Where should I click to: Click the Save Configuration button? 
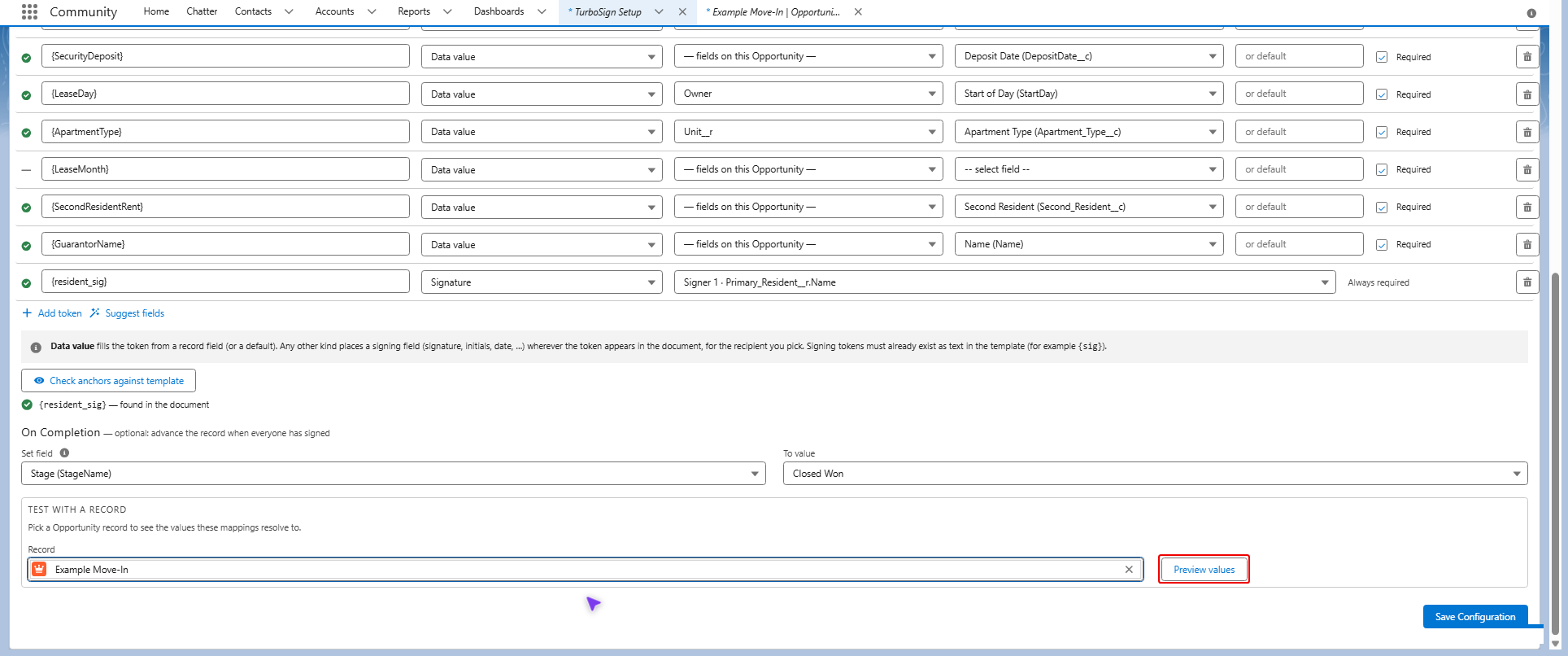pyautogui.click(x=1475, y=617)
